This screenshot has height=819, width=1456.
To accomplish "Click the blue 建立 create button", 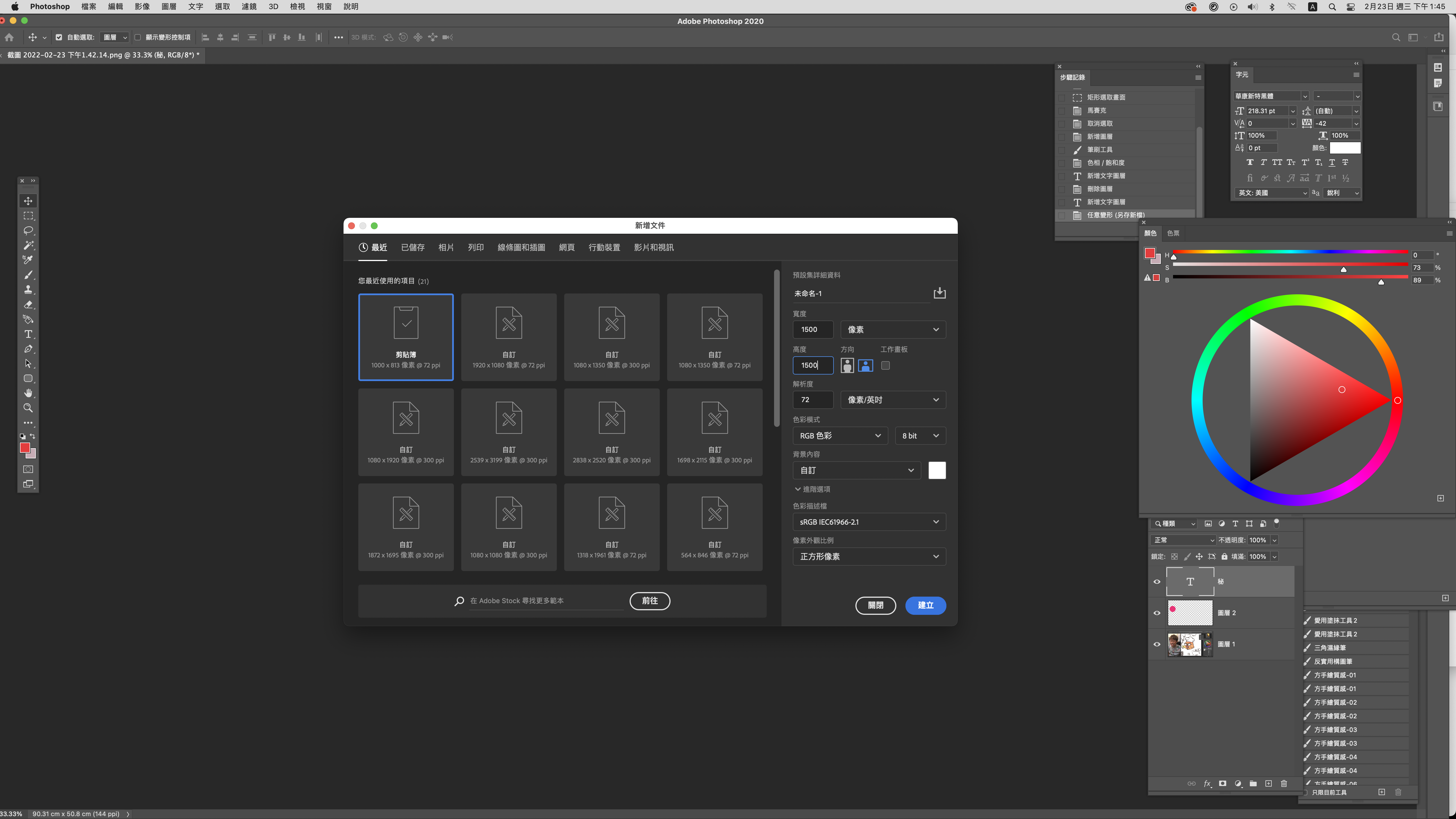I will [925, 605].
